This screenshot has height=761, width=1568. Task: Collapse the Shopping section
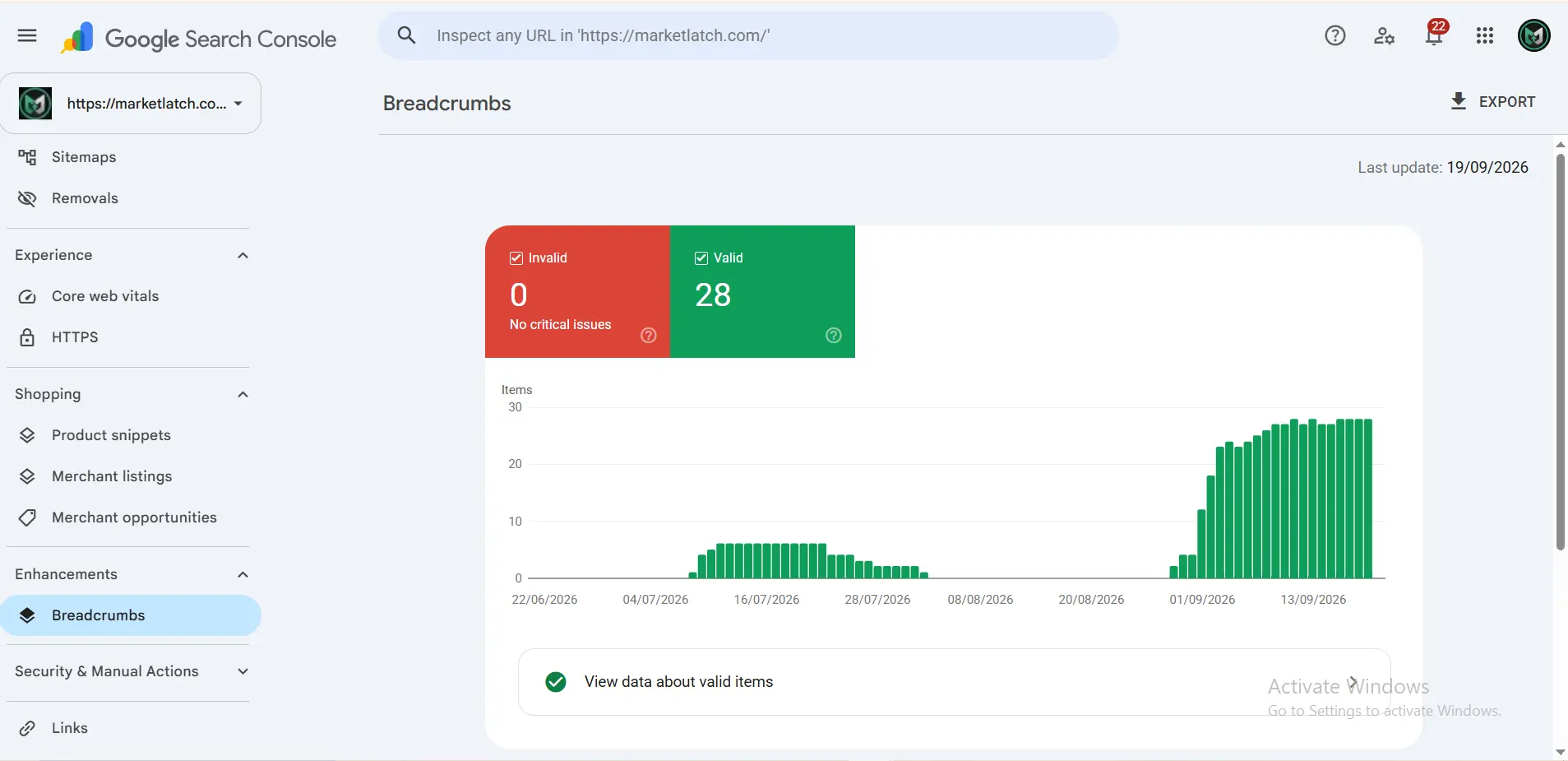click(243, 394)
